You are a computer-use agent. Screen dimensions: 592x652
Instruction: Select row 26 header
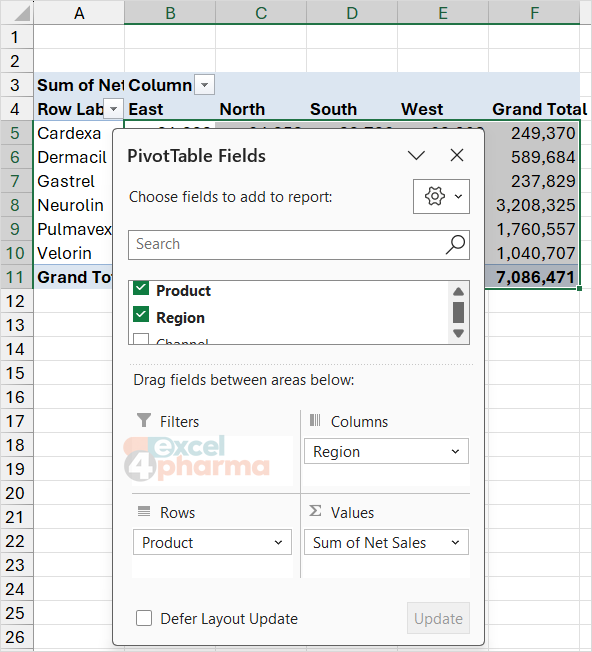(17, 637)
